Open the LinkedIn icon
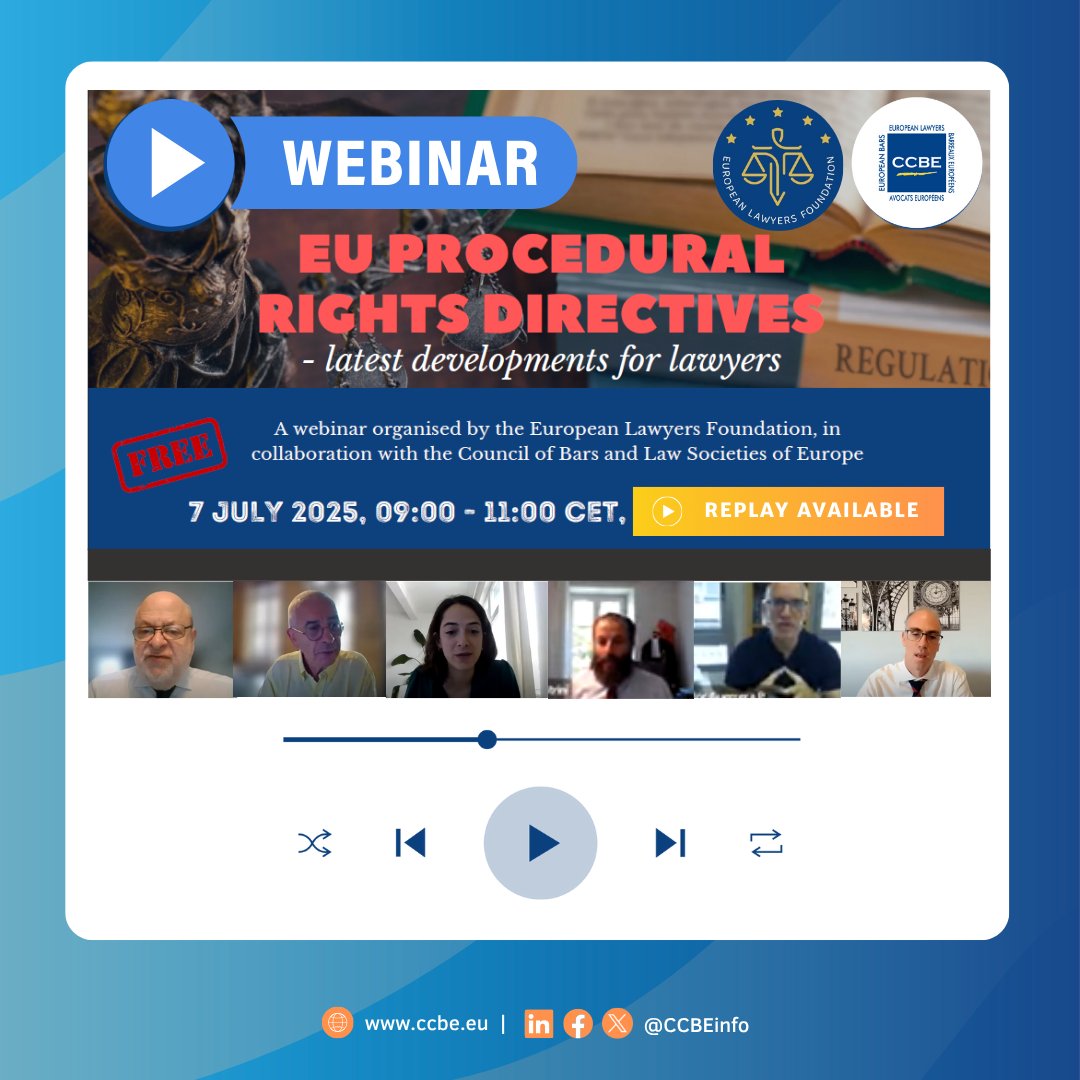This screenshot has width=1080, height=1080. (539, 1024)
